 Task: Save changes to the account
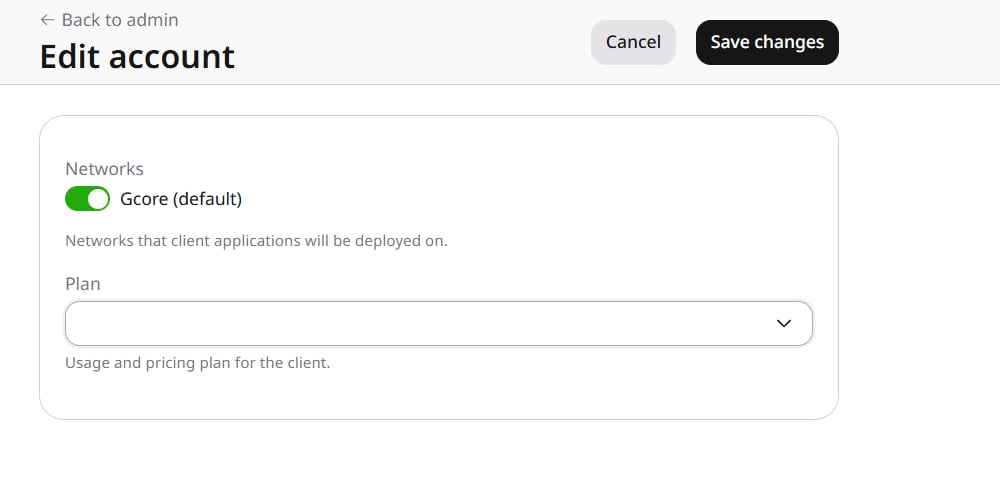[x=767, y=42]
